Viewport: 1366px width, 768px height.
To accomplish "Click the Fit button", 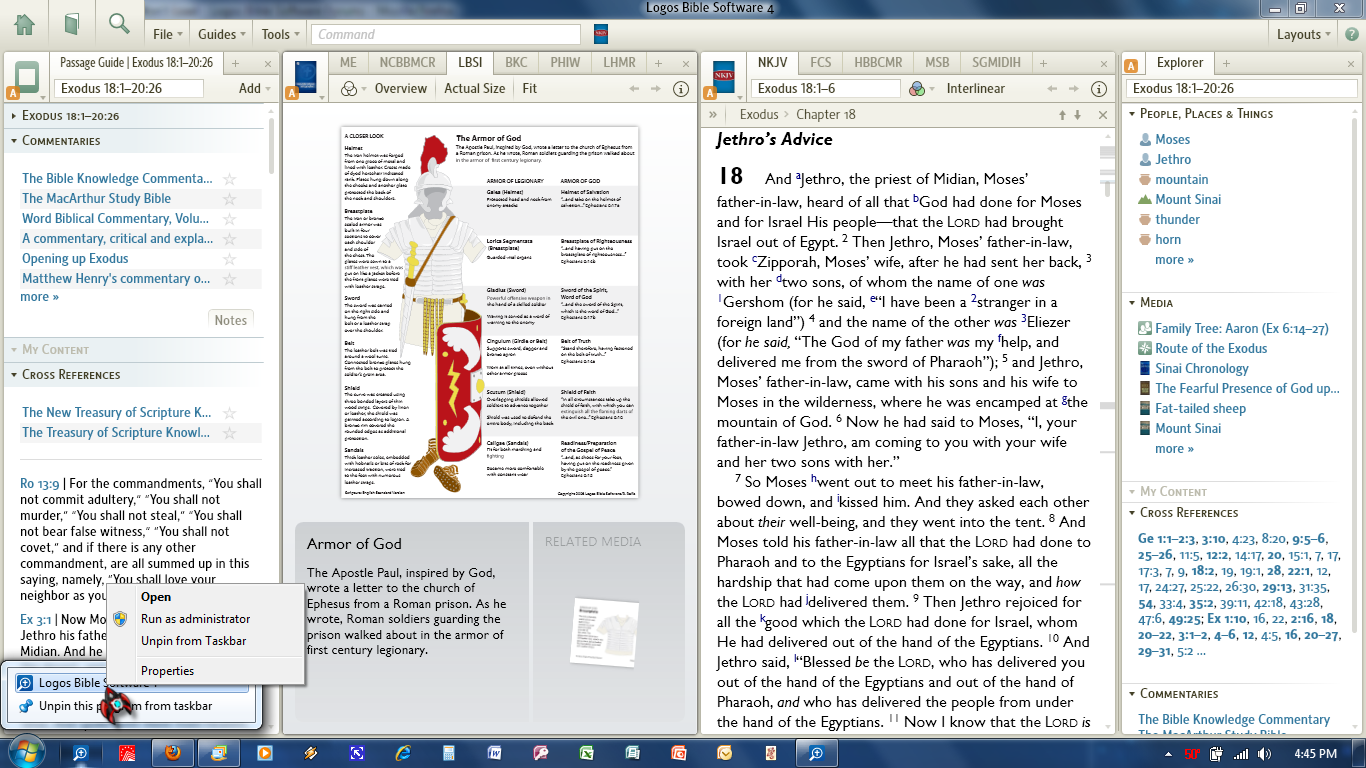I will [x=529, y=88].
